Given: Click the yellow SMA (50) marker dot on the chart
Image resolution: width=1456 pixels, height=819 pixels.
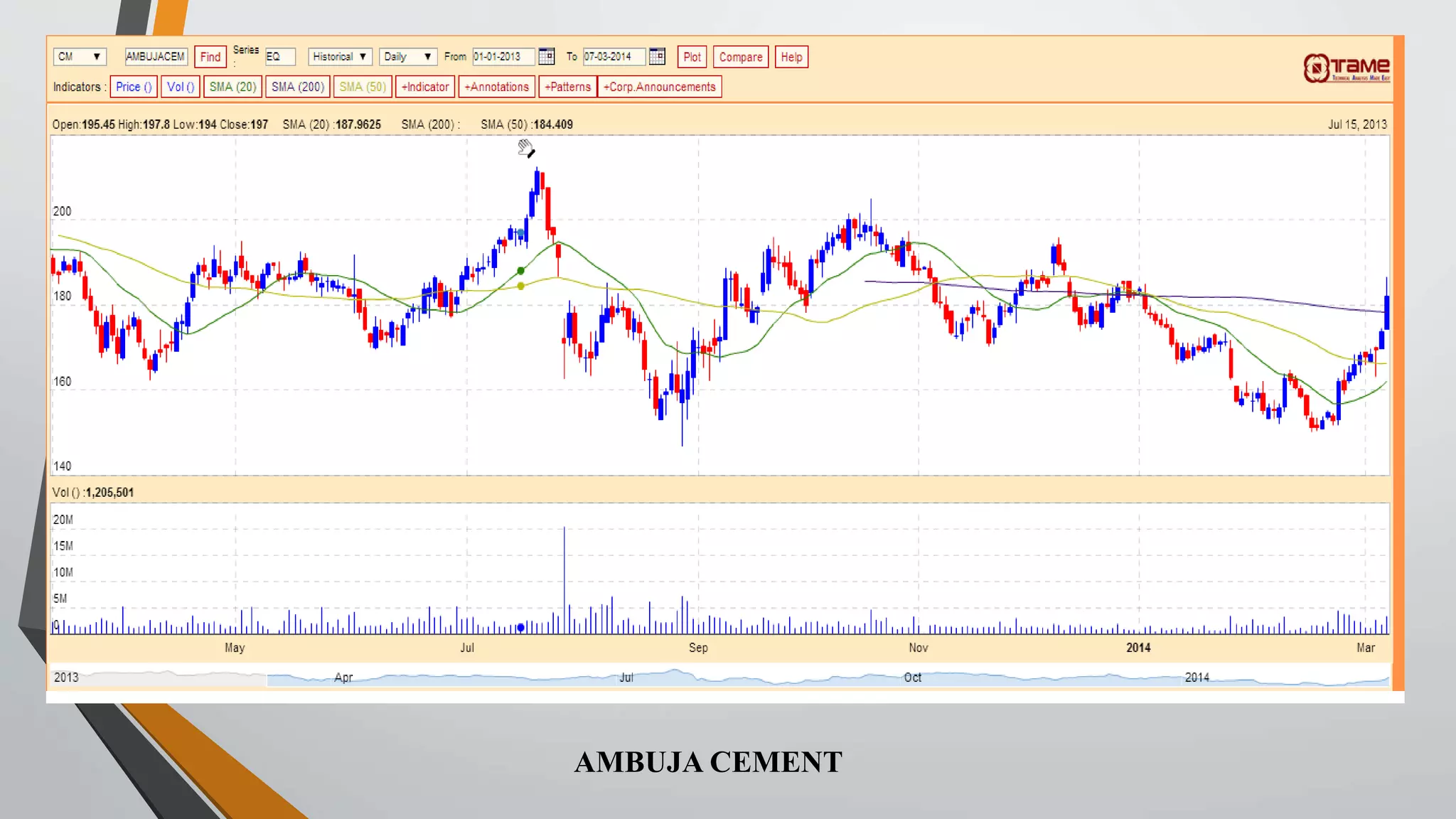Looking at the screenshot, I should coord(521,286).
